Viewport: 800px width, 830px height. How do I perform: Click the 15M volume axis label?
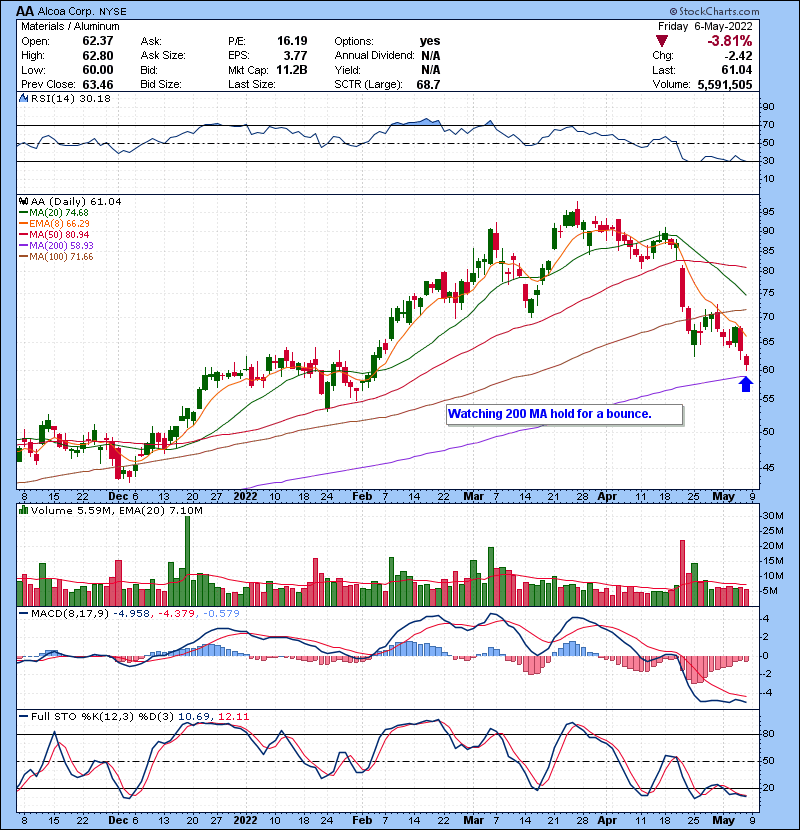772,561
